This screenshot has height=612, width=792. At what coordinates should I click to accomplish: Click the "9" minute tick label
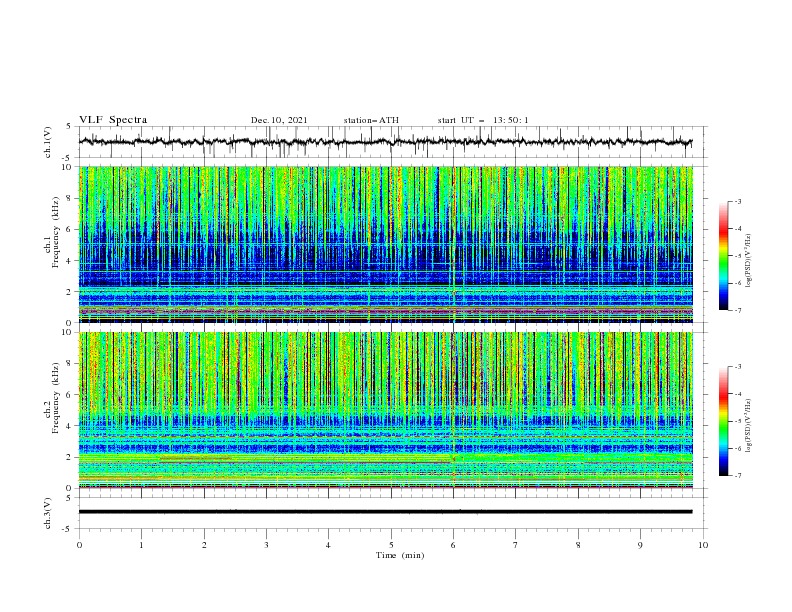640,545
